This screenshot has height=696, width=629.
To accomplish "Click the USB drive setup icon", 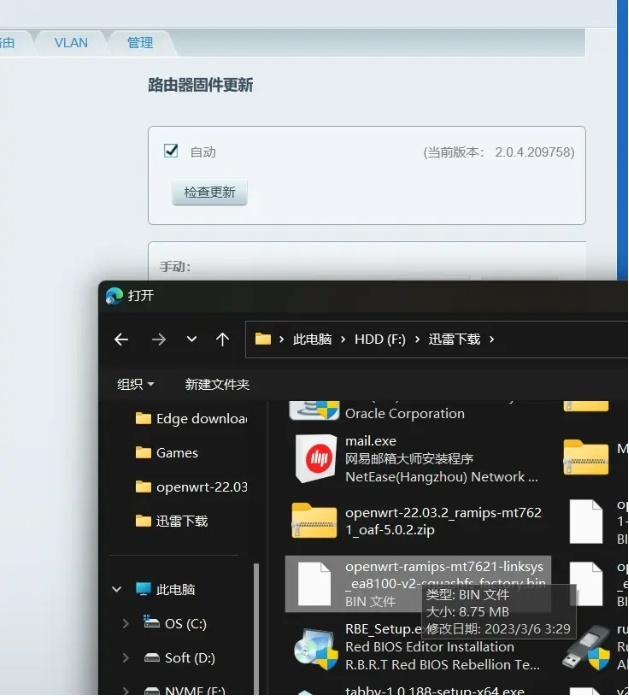I will (586, 647).
